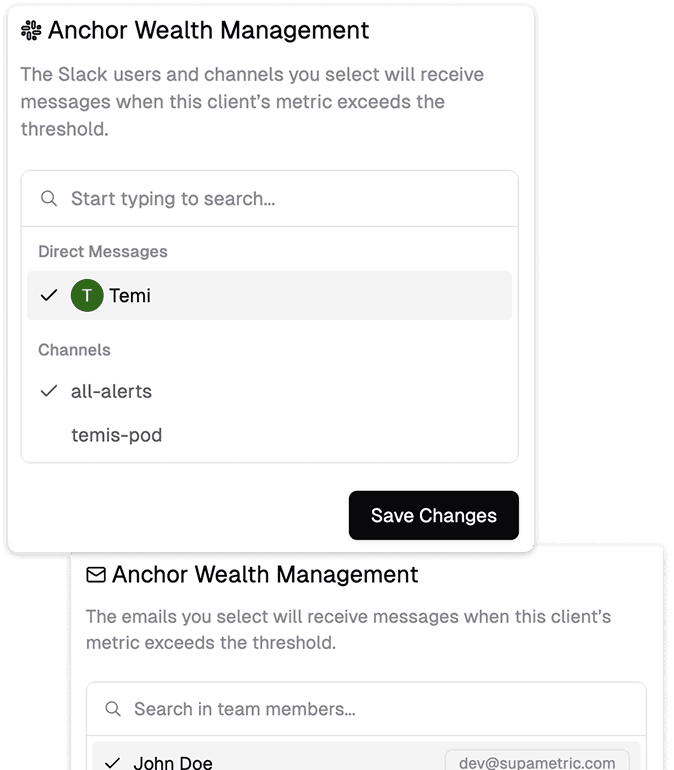The width and height of the screenshot is (674, 770).
Task: Focus the 'Search in team members' field
Action: [380, 710]
